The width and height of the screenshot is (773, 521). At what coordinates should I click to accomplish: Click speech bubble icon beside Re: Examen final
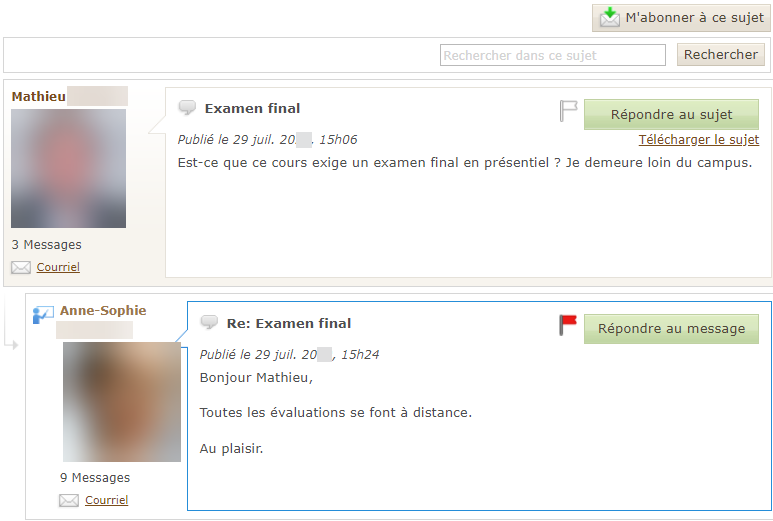pyautogui.click(x=209, y=322)
